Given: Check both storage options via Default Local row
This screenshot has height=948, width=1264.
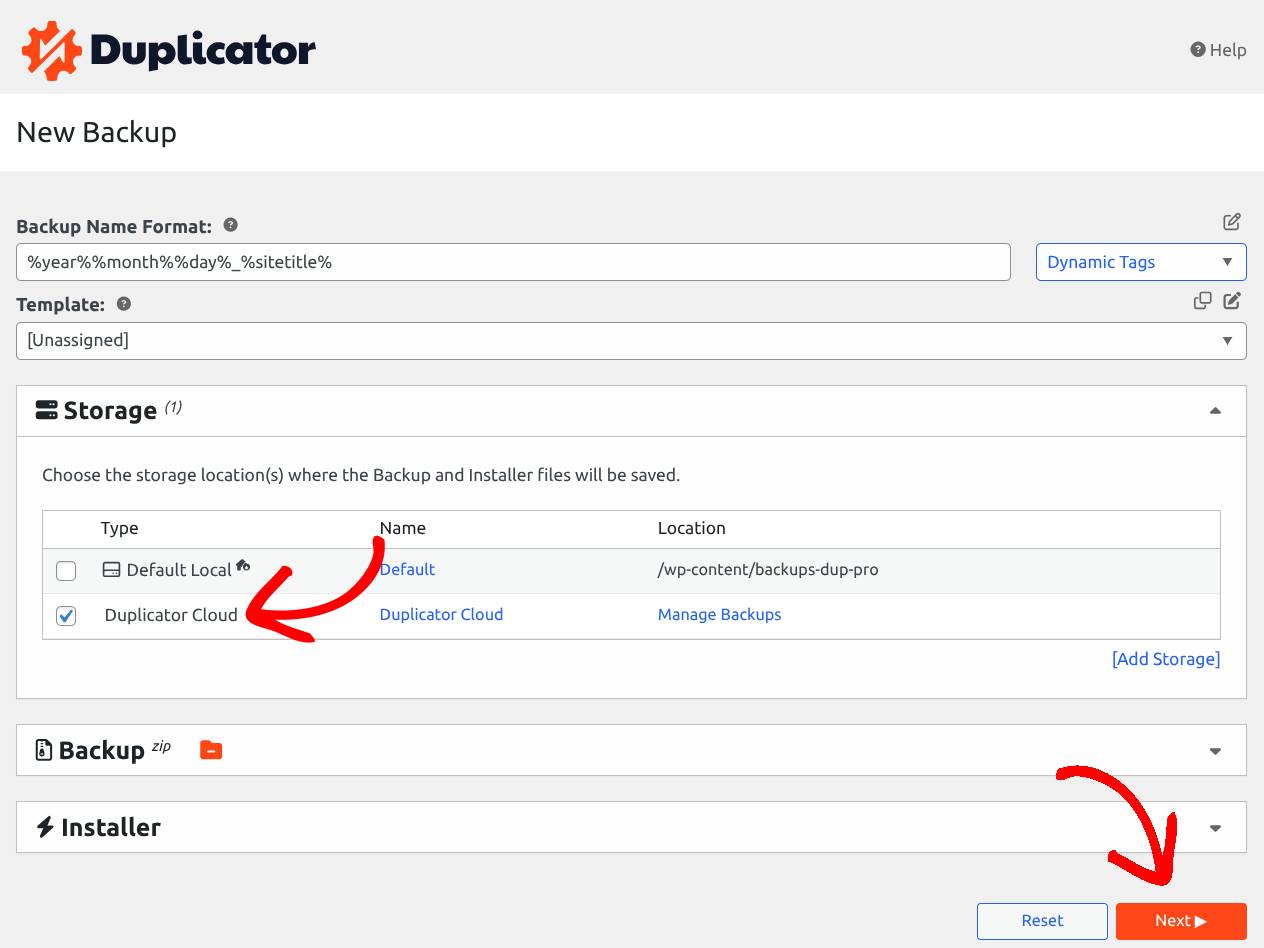Looking at the screenshot, I should click(x=65, y=570).
